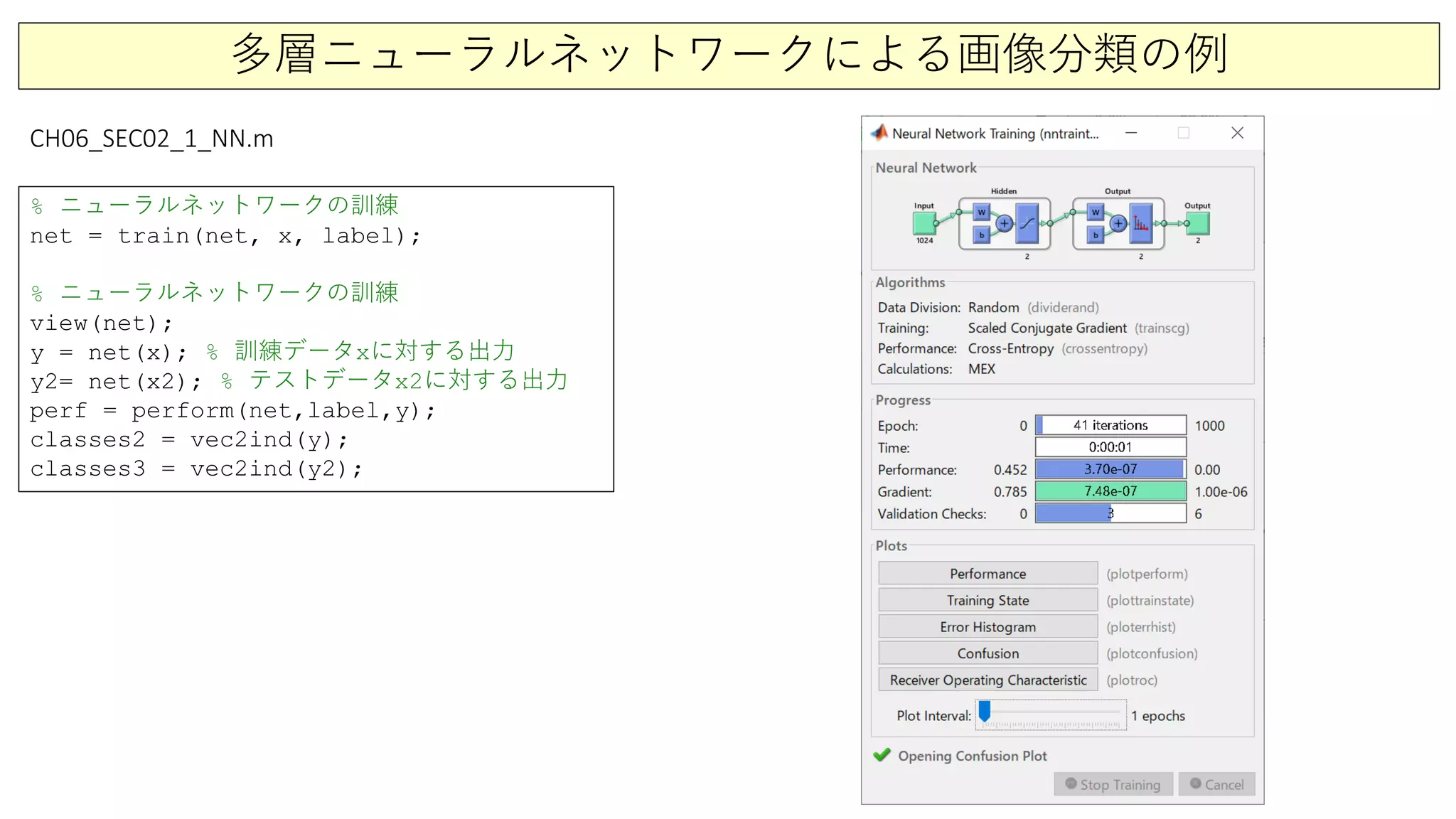Click the Plot Interval slider handle
1456x819 pixels.
click(x=985, y=711)
